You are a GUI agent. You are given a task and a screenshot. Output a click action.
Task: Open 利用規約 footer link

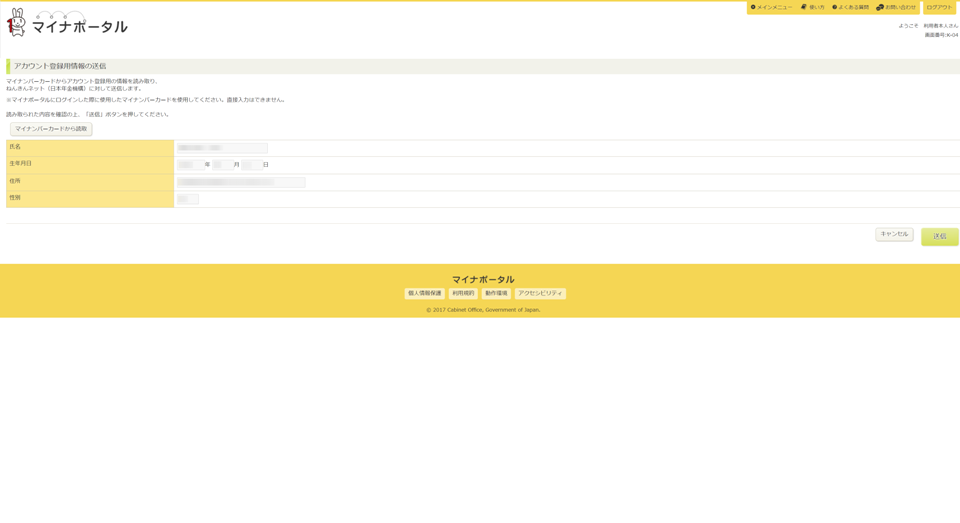[463, 293]
